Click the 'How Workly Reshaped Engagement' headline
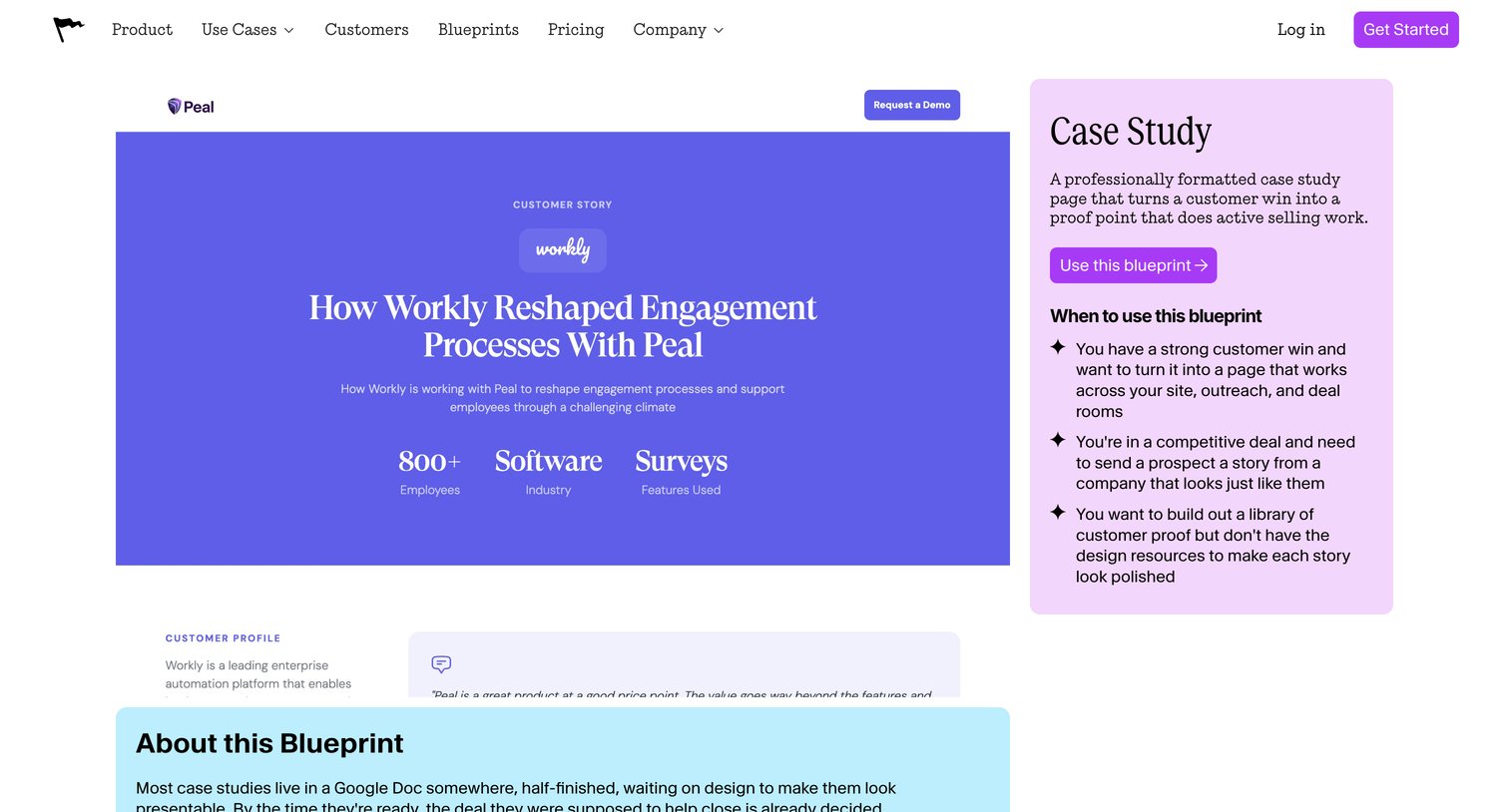1509x812 pixels. 563,326
